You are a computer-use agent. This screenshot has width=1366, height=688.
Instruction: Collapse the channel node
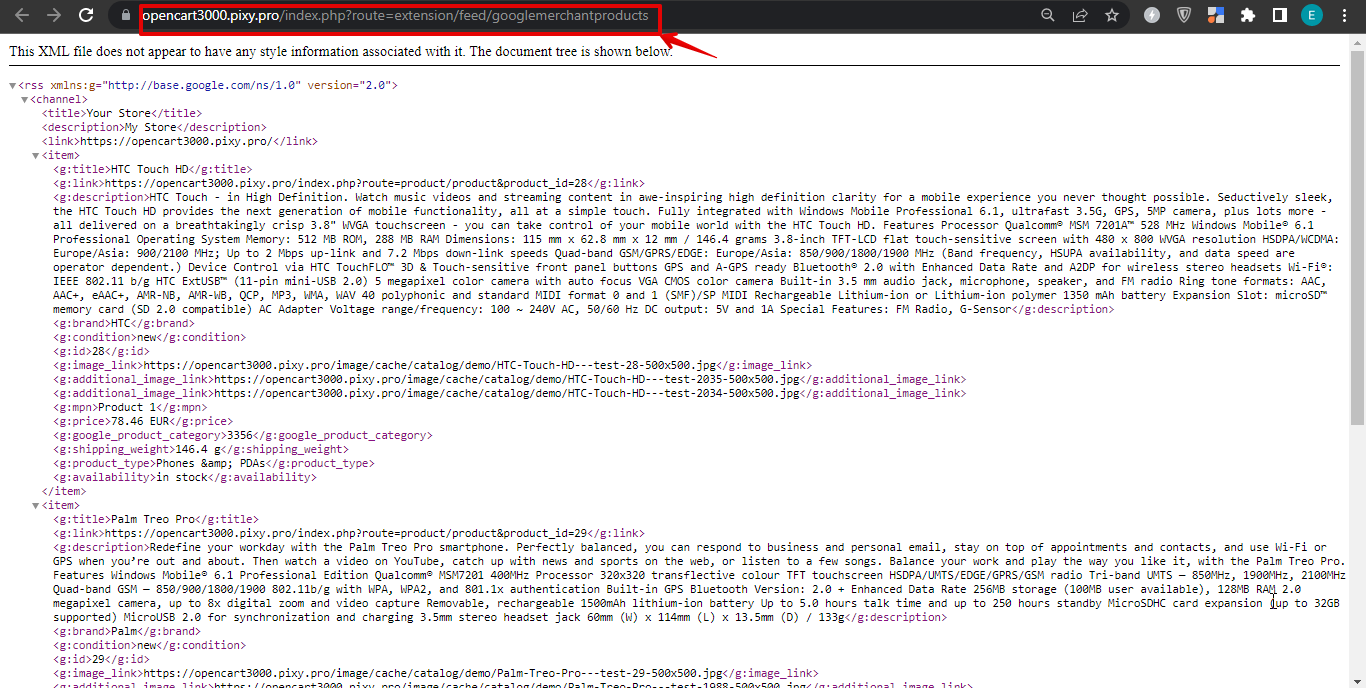(x=24, y=100)
